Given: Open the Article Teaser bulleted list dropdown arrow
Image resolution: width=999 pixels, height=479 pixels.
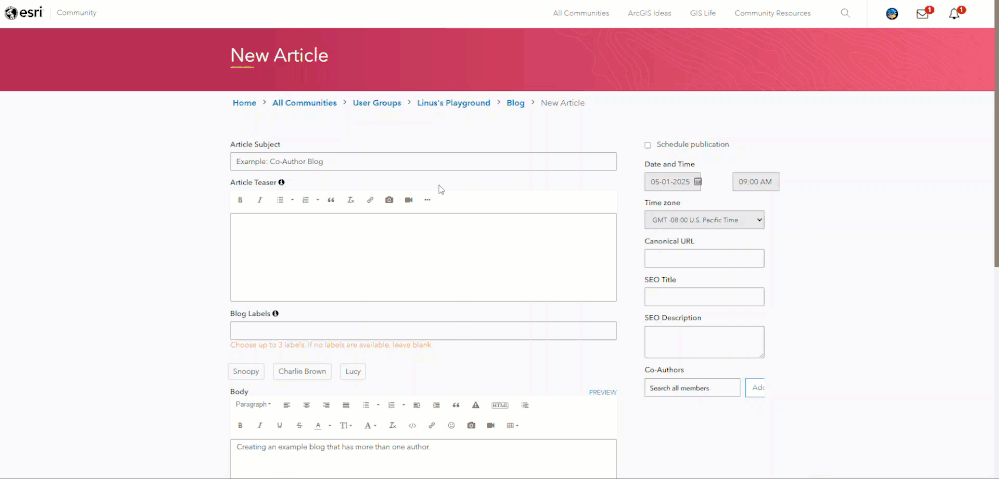Looking at the screenshot, I should [x=292, y=200].
